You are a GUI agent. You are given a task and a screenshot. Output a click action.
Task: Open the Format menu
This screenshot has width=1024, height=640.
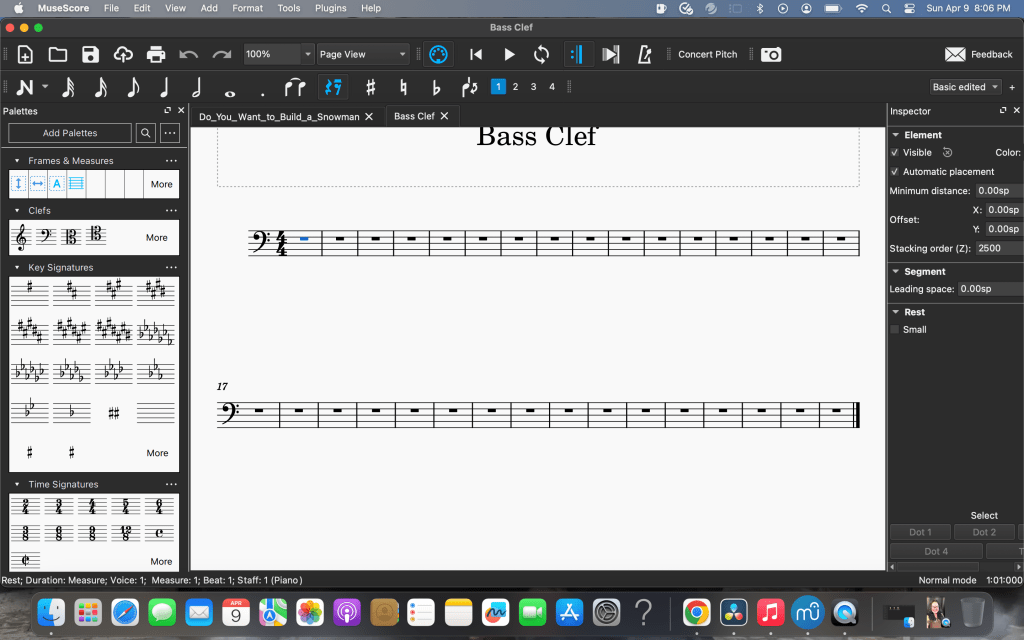(247, 8)
